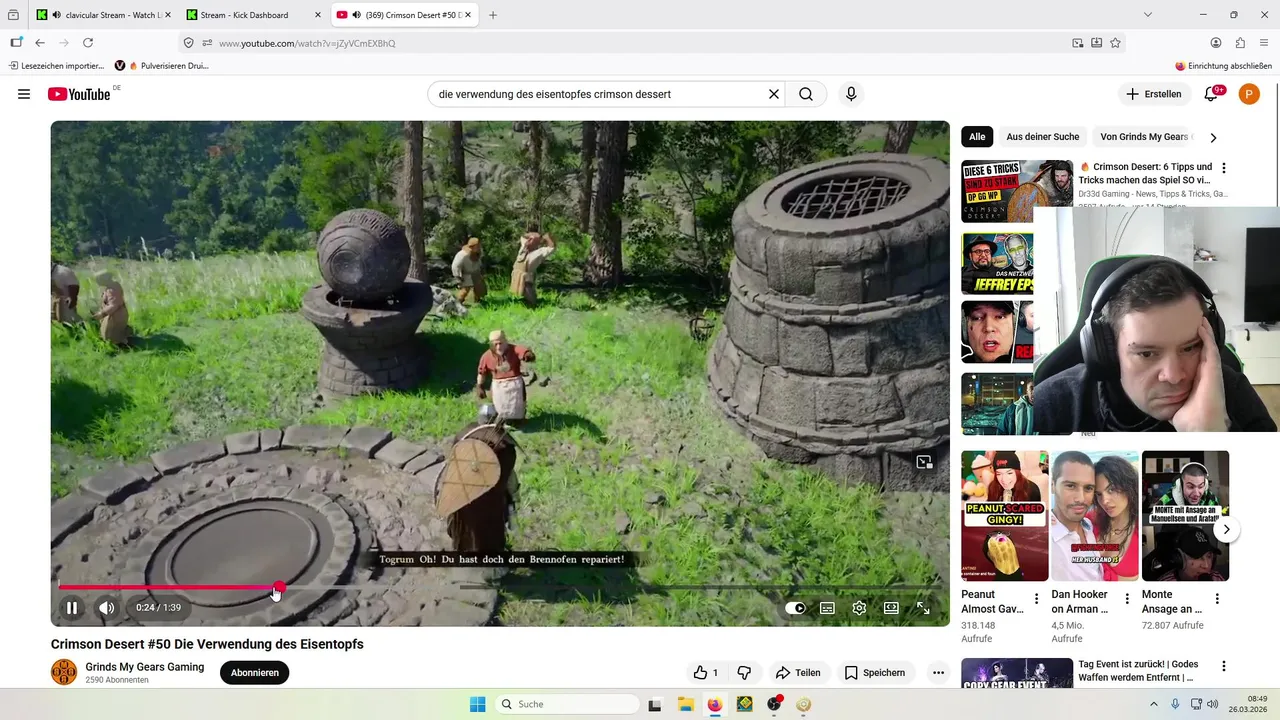Go back in browser history
Image resolution: width=1280 pixels, height=720 pixels.
pyautogui.click(x=40, y=43)
